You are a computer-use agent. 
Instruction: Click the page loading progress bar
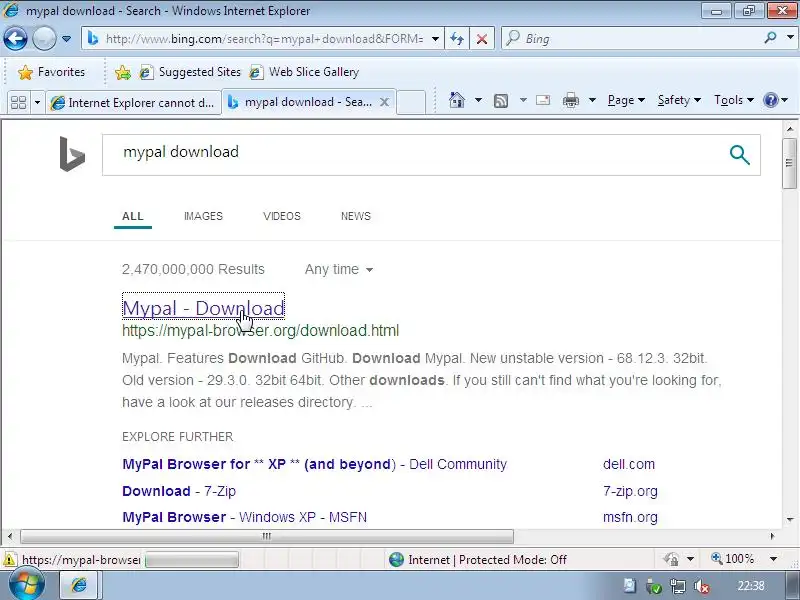[192, 560]
